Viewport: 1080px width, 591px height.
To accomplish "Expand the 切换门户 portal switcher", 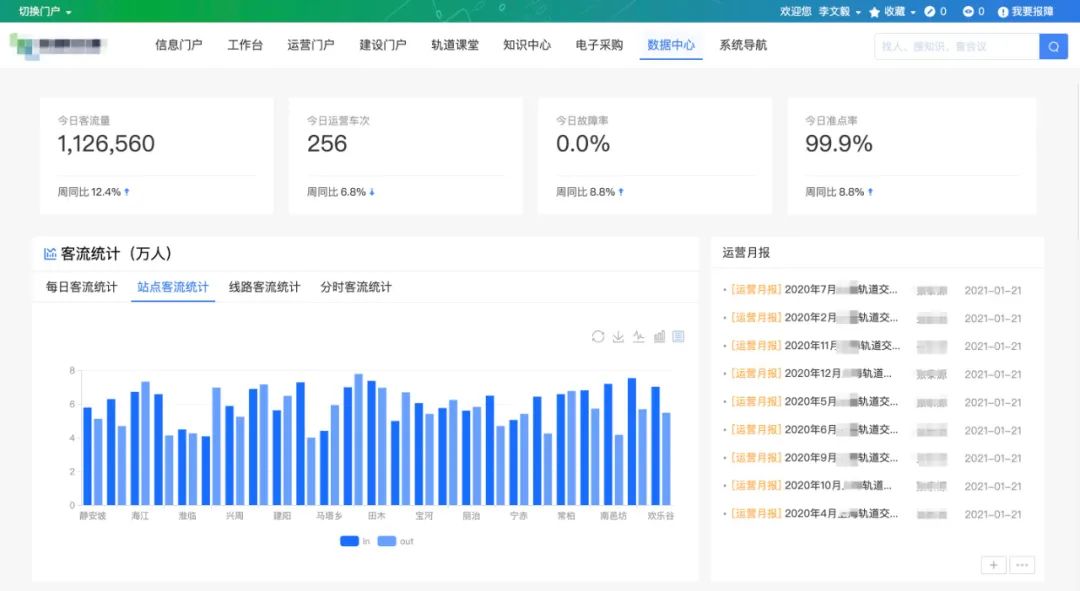I will (45, 12).
